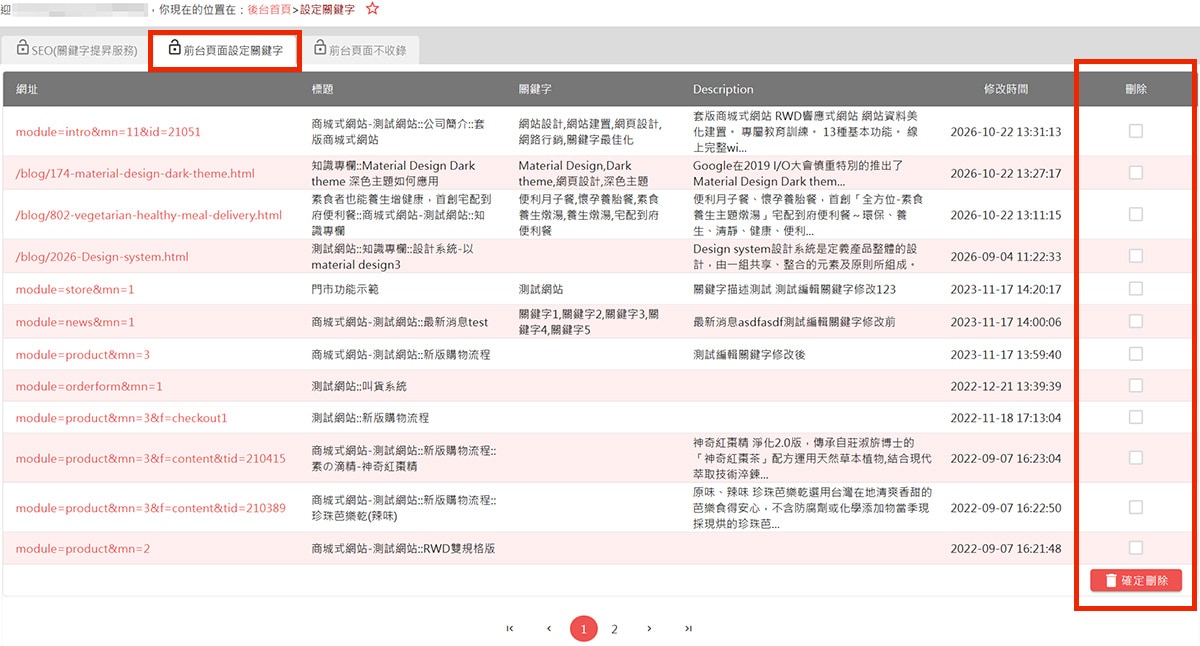Open /blog/2026-Design-system.html link
Screen dimensions: 1200x646
click(102, 257)
